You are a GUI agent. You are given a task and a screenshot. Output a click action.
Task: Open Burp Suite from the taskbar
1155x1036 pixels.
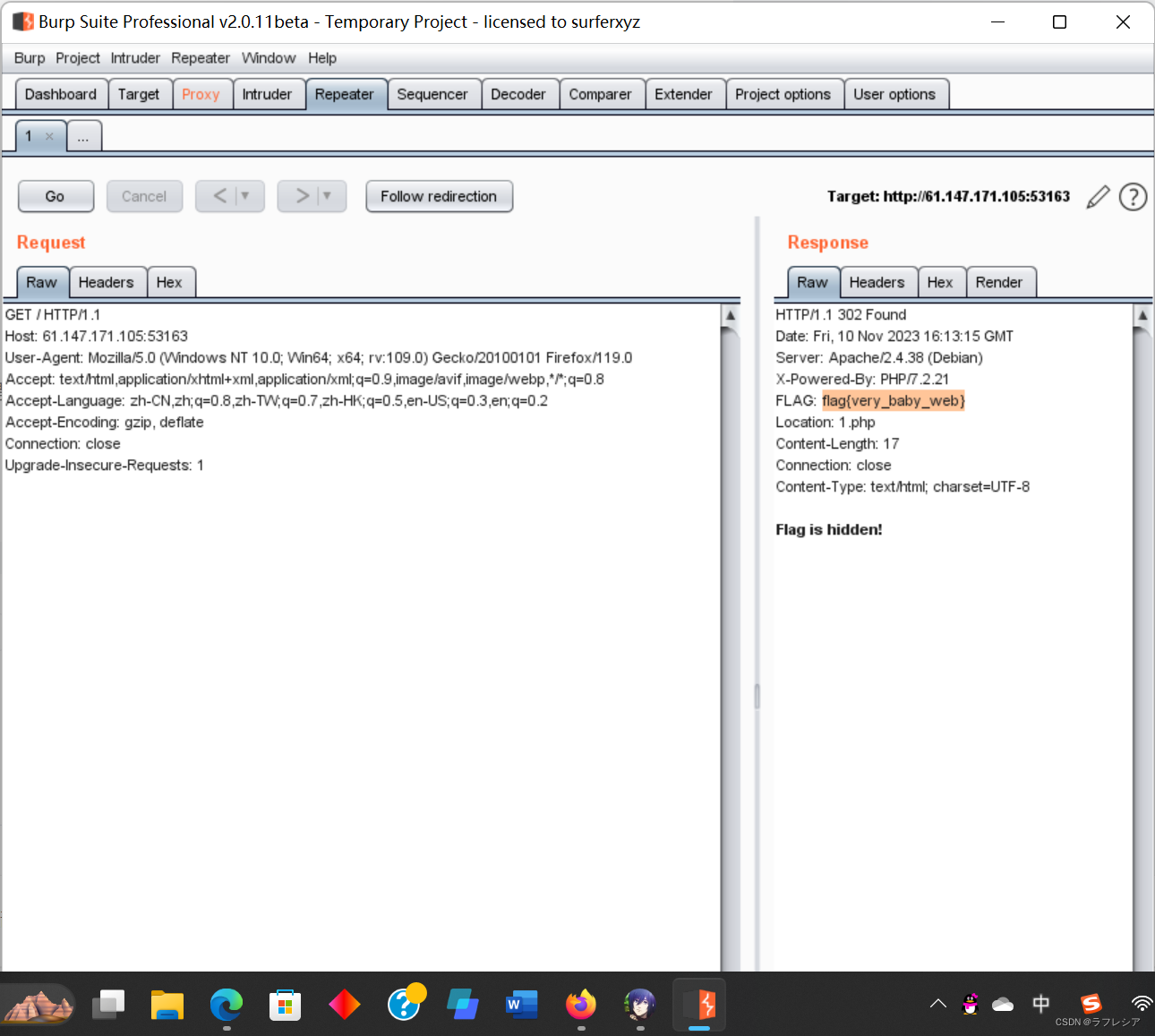pyautogui.click(x=699, y=1004)
